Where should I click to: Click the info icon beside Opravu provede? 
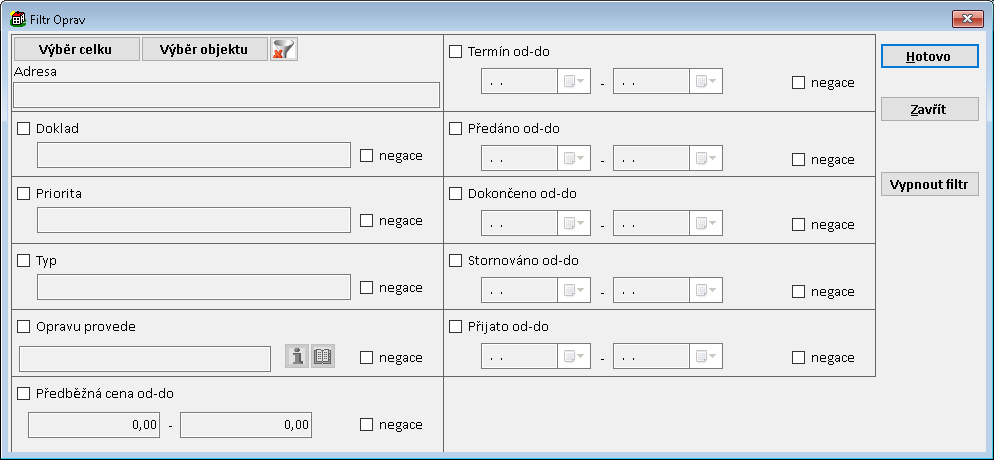(x=298, y=356)
